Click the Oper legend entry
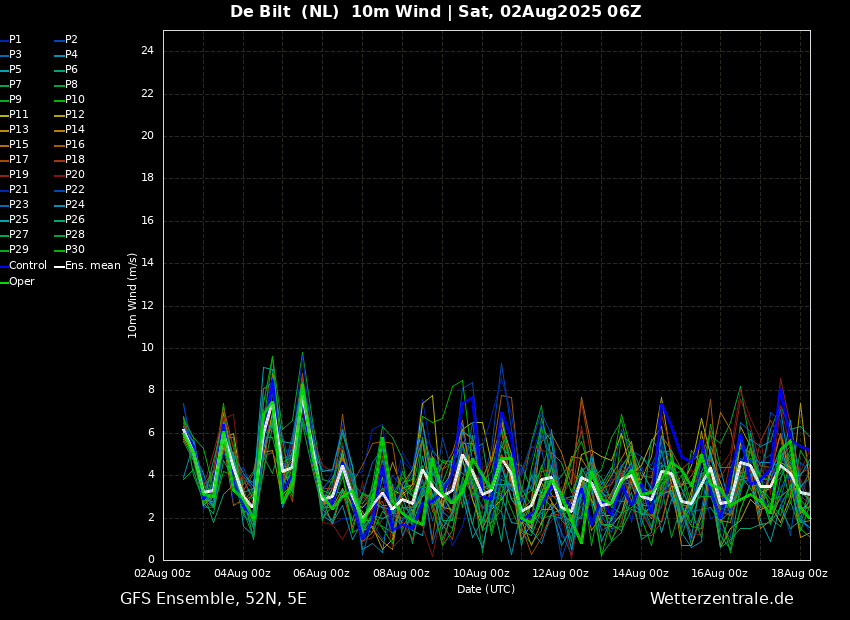The height and width of the screenshot is (620, 850). (x=21, y=282)
